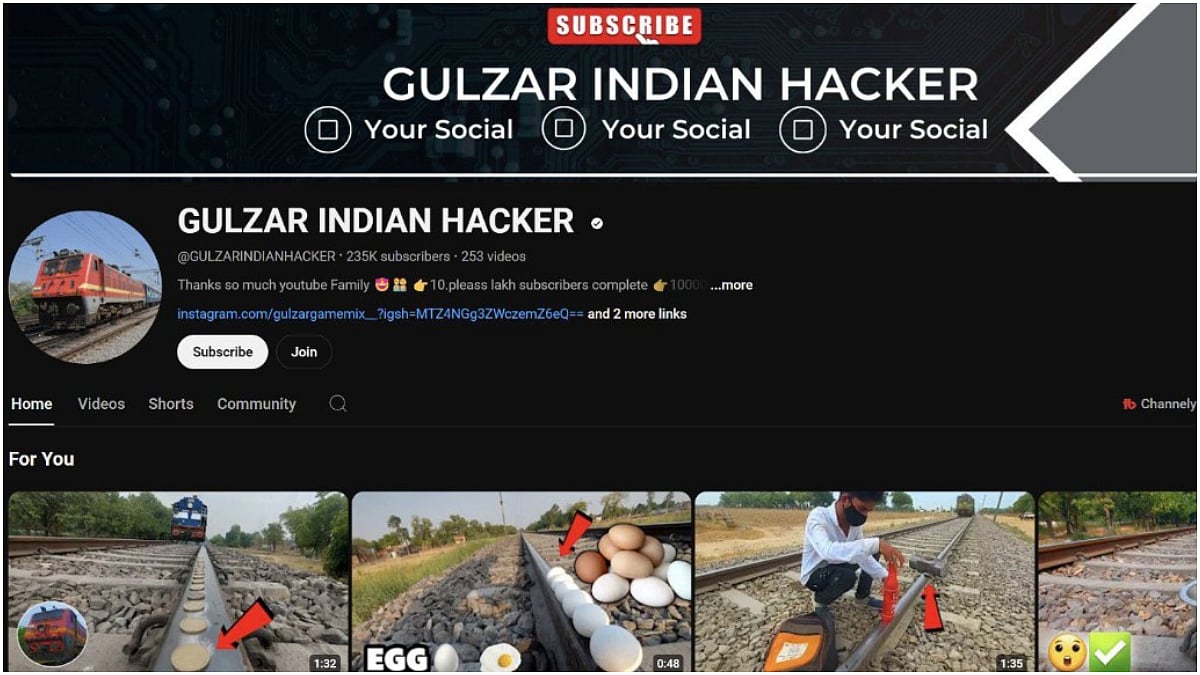Open the EGG railway track video thumbnail
The height and width of the screenshot is (675, 1200).
[x=521, y=581]
